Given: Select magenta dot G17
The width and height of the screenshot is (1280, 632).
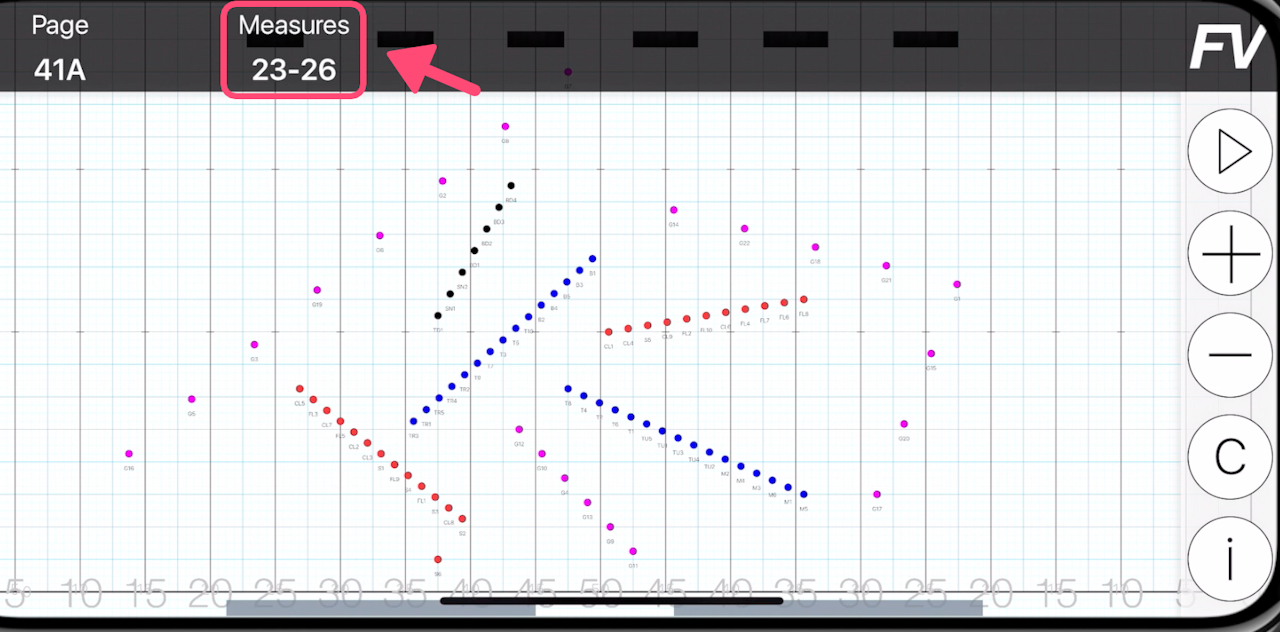Looking at the screenshot, I should [x=877, y=494].
